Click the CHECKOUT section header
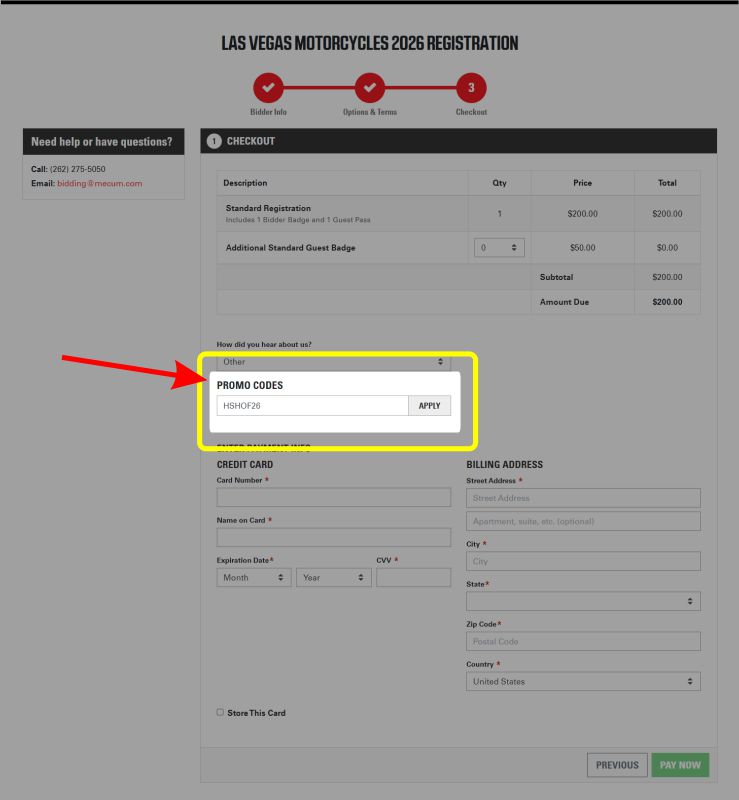This screenshot has height=800, width=739. (458, 141)
